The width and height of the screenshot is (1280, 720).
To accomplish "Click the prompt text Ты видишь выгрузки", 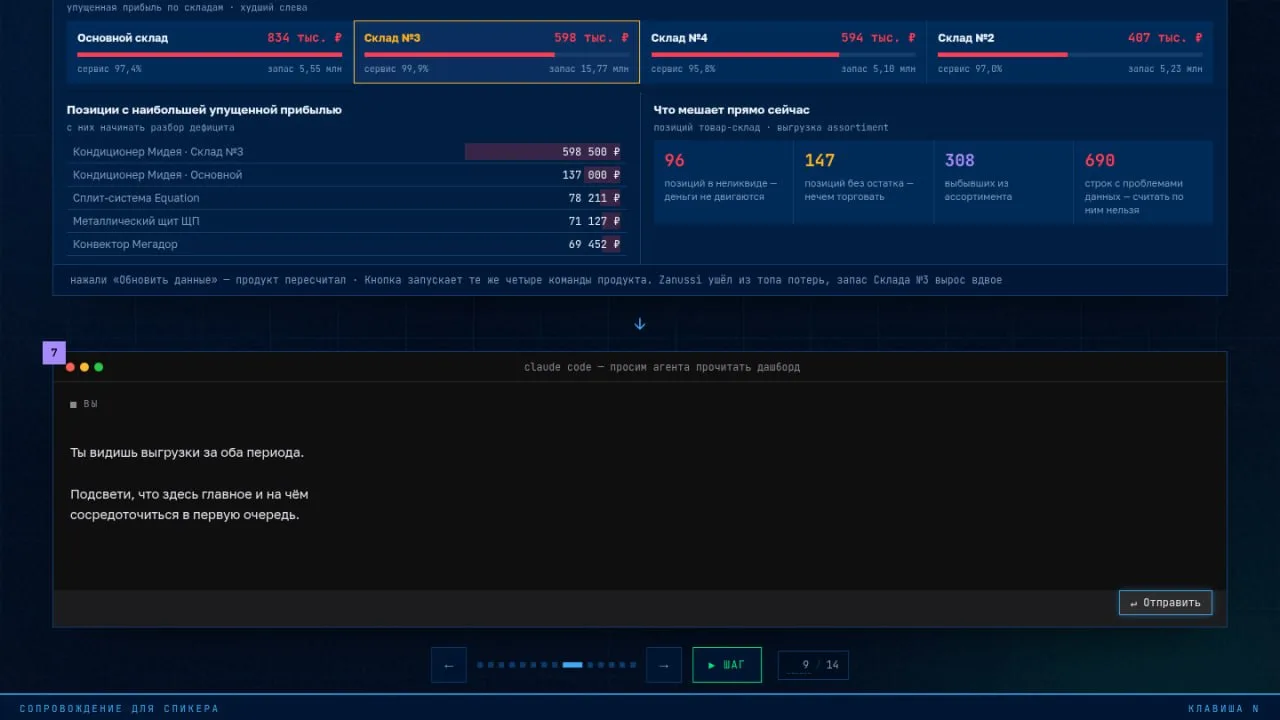I will click(x=187, y=453).
